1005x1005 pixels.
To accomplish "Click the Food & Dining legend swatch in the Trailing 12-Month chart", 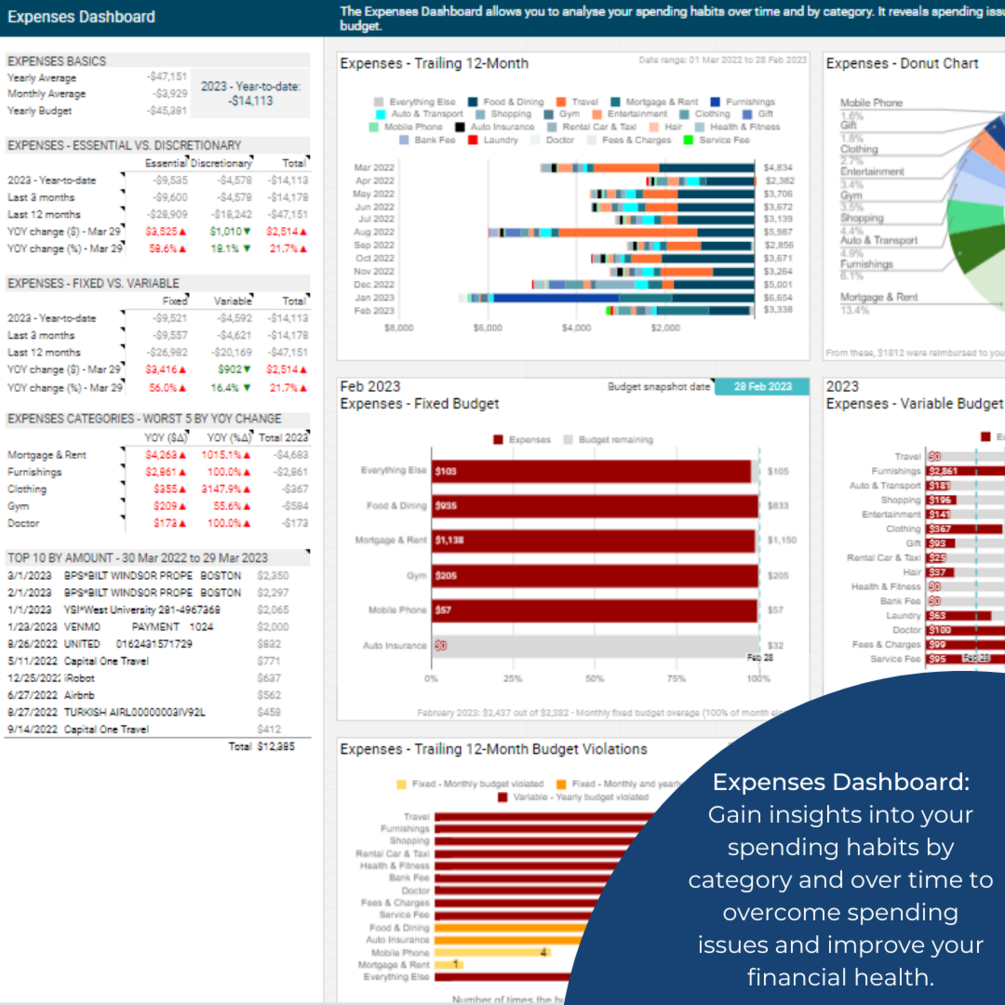I will [472, 102].
